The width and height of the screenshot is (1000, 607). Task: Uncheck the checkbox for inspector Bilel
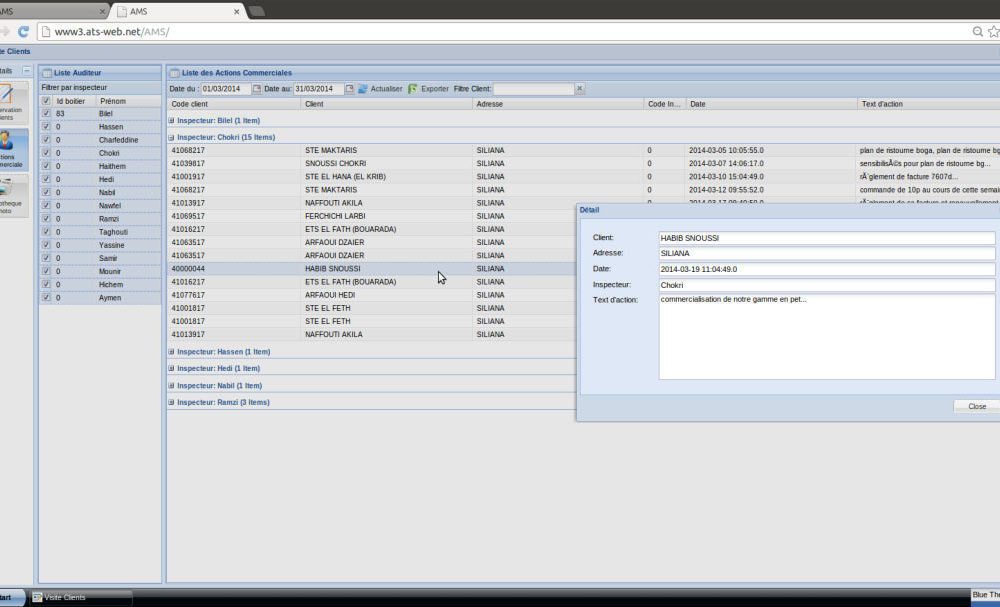(x=46, y=114)
